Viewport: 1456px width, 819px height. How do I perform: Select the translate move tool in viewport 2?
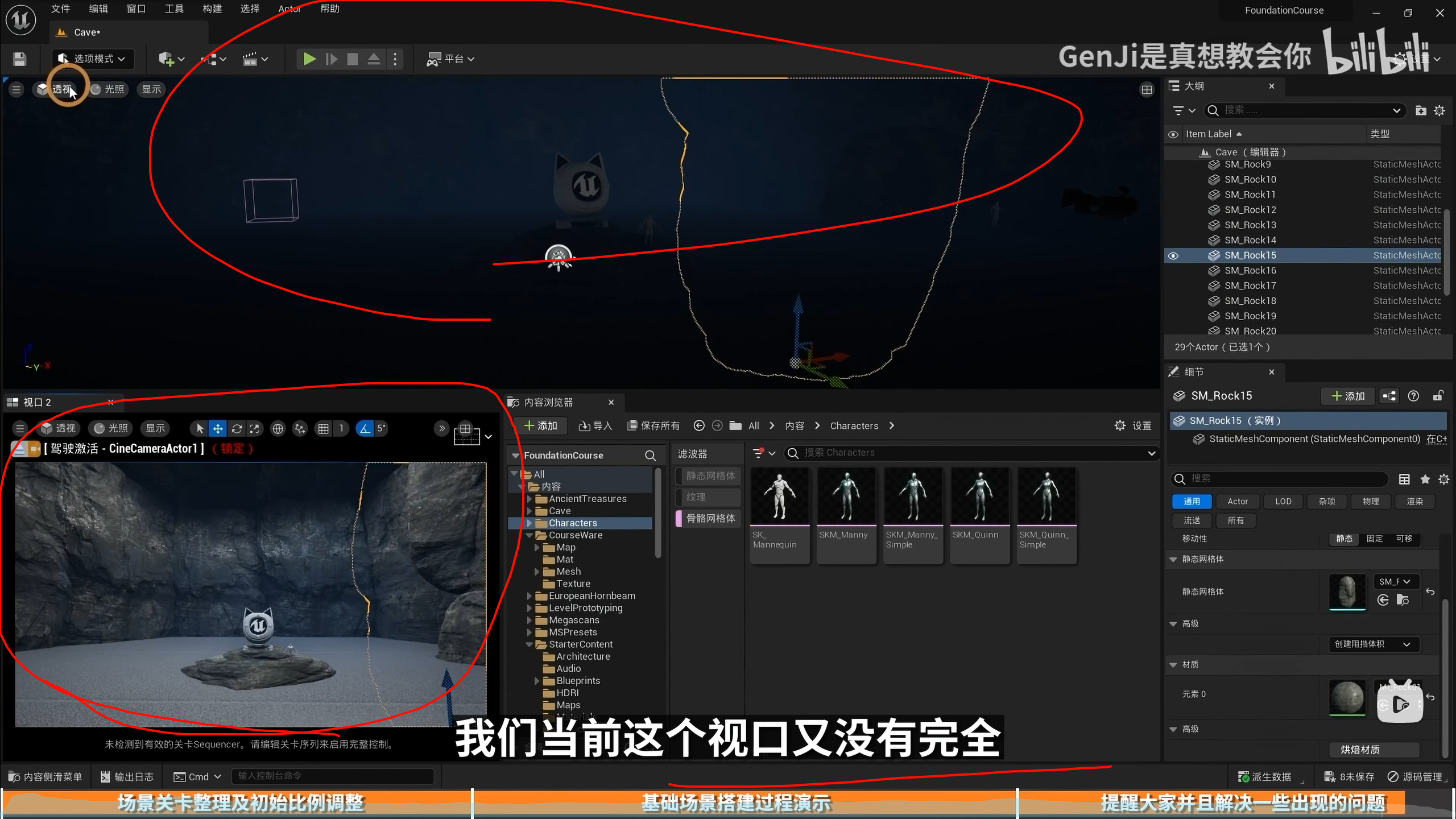tap(218, 428)
